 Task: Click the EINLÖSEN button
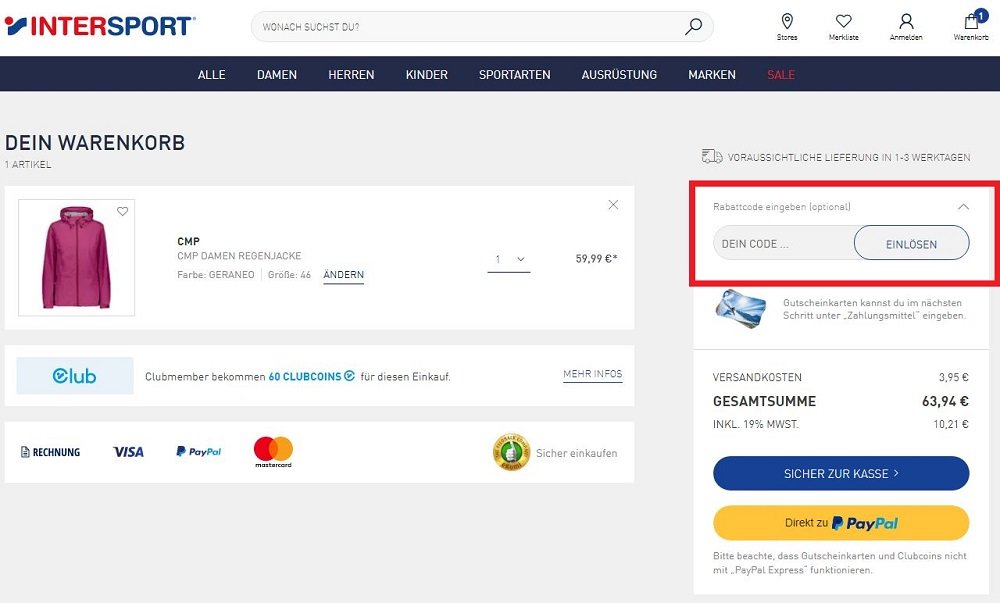[x=911, y=243]
